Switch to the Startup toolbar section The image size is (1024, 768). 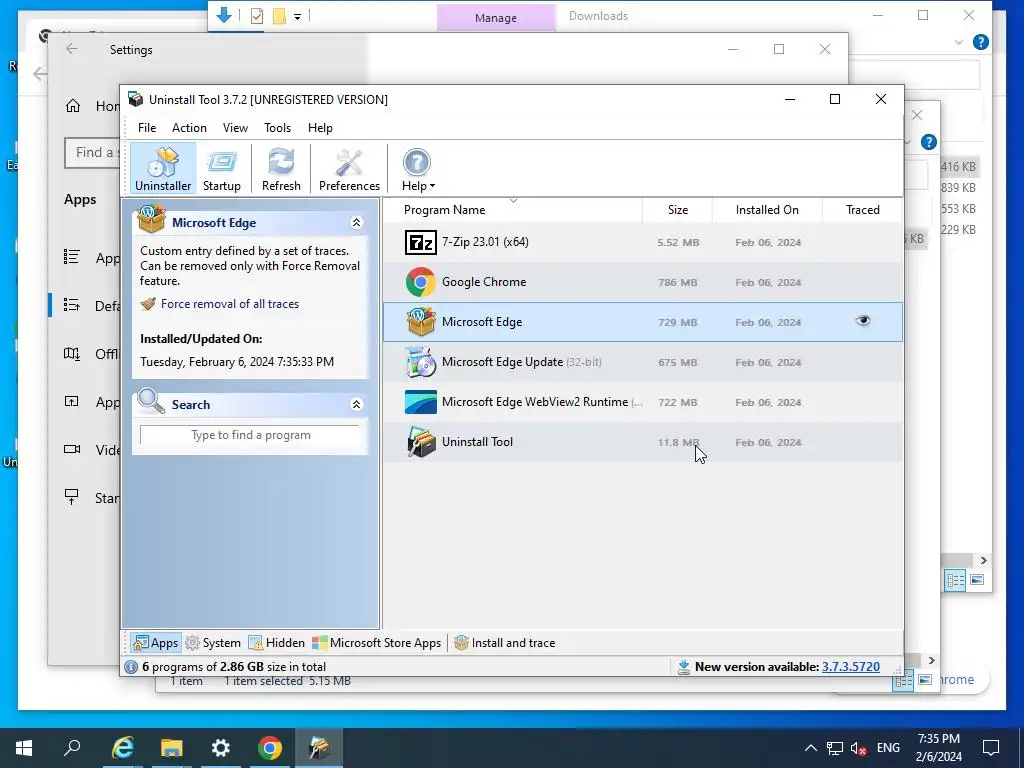point(221,168)
